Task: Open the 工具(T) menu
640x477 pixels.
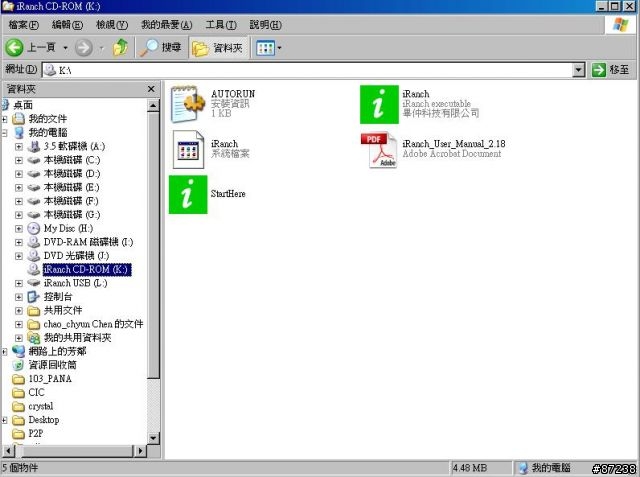Action: pos(221,25)
